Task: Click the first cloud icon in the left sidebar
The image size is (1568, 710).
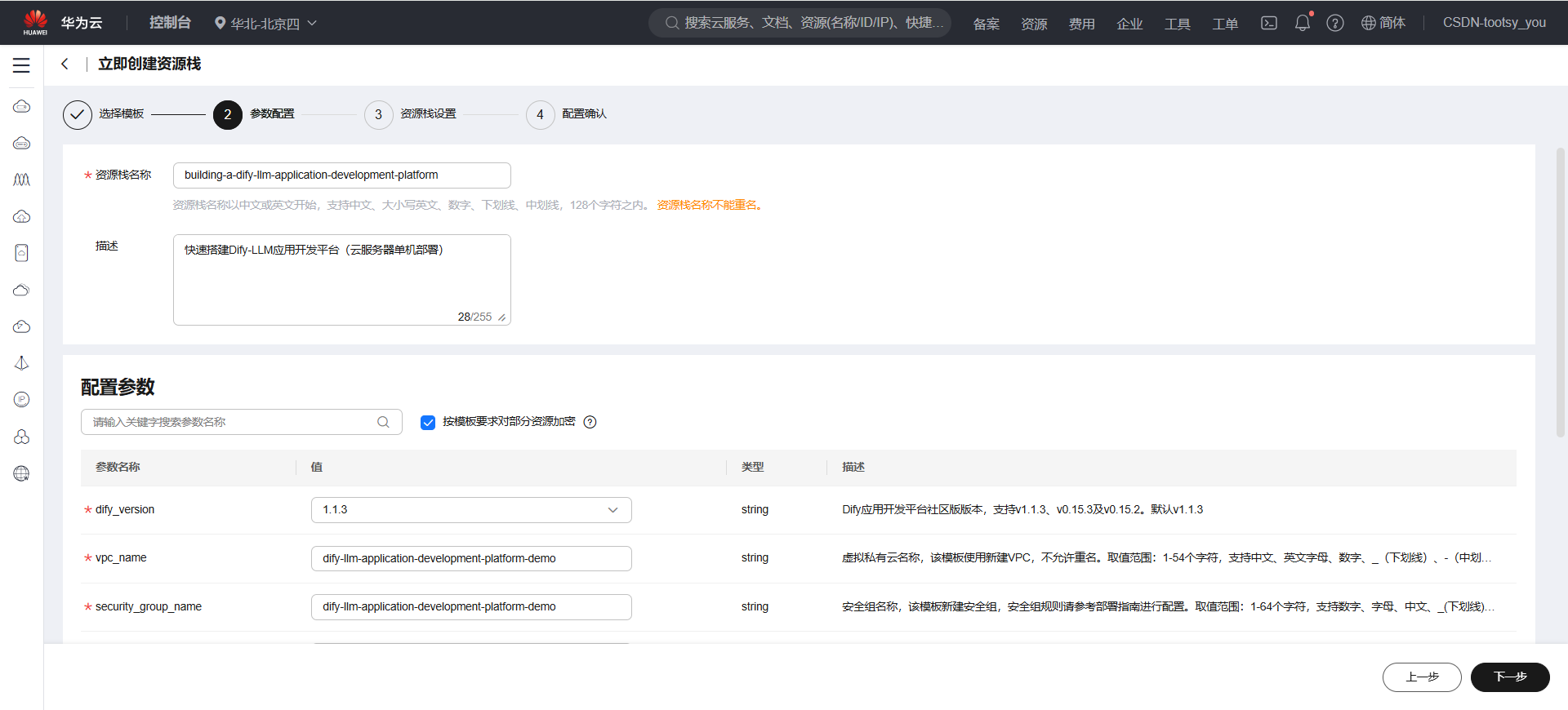Action: [22, 107]
